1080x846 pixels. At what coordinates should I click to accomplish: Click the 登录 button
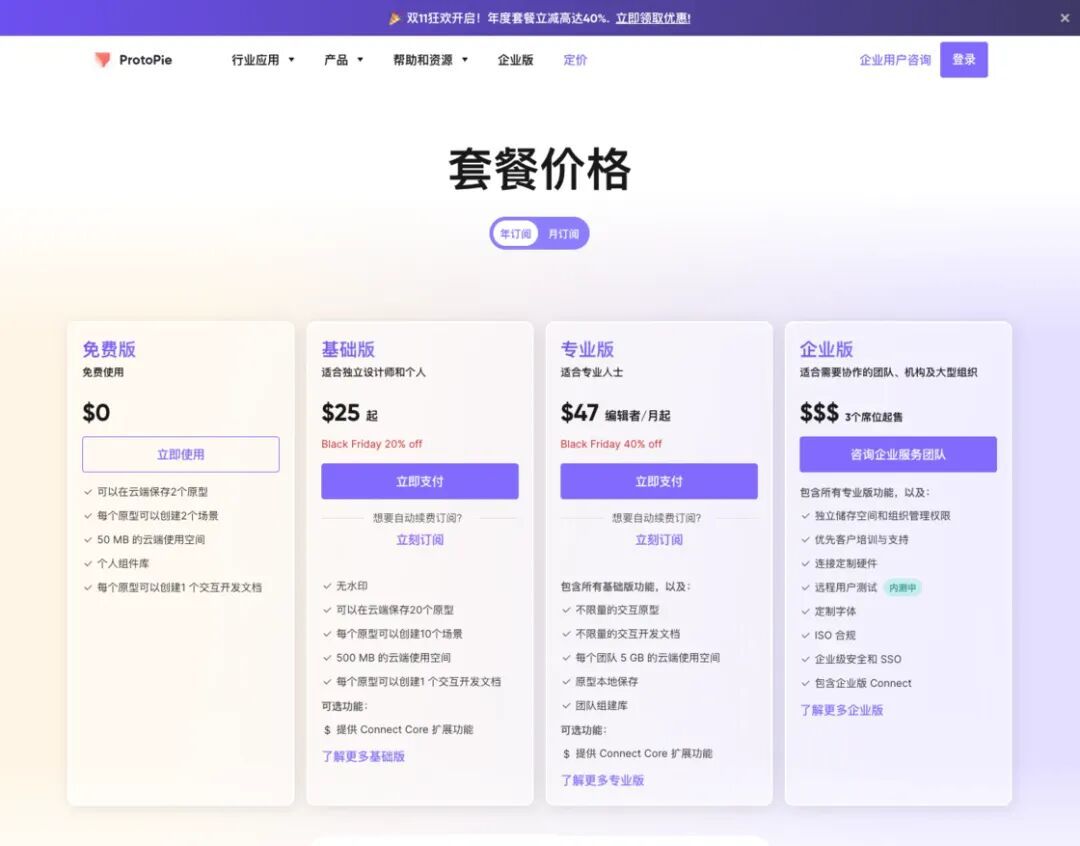point(964,60)
